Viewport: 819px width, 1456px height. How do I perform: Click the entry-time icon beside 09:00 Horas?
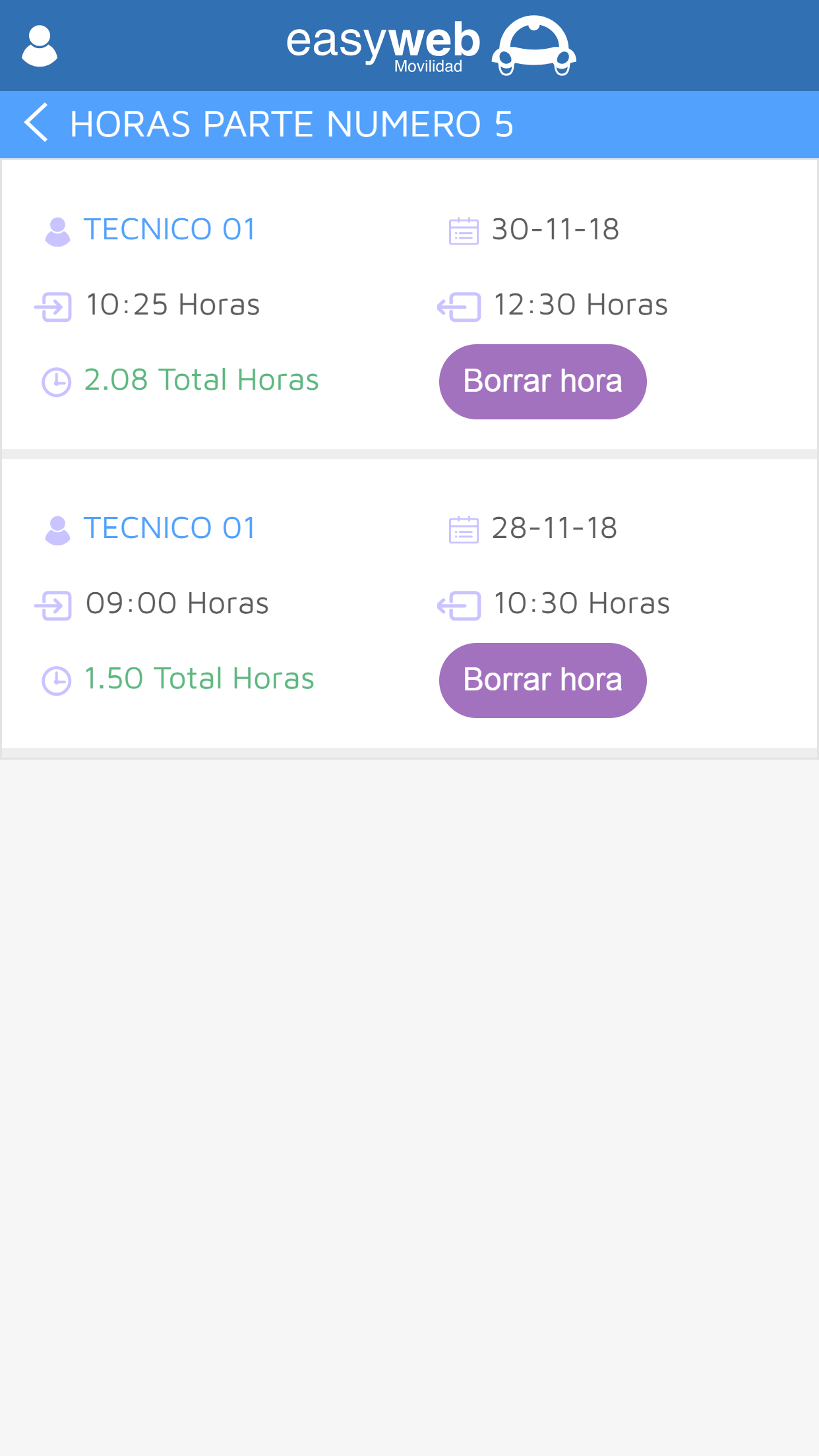point(54,605)
